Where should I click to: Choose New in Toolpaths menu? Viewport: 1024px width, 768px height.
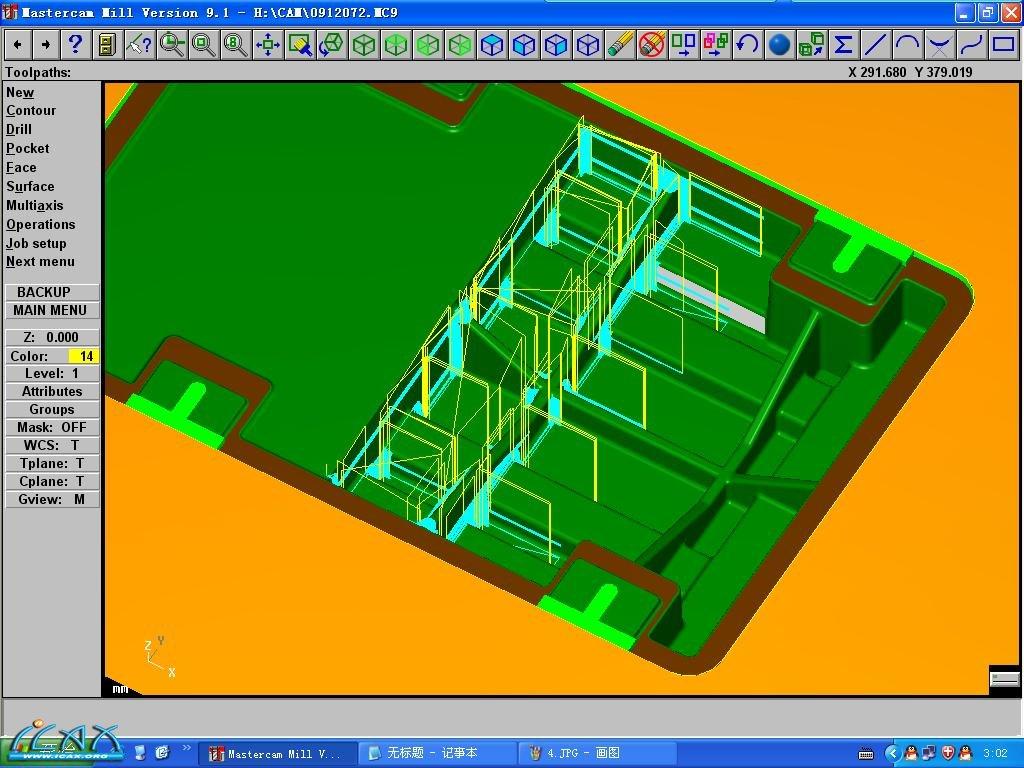point(20,93)
